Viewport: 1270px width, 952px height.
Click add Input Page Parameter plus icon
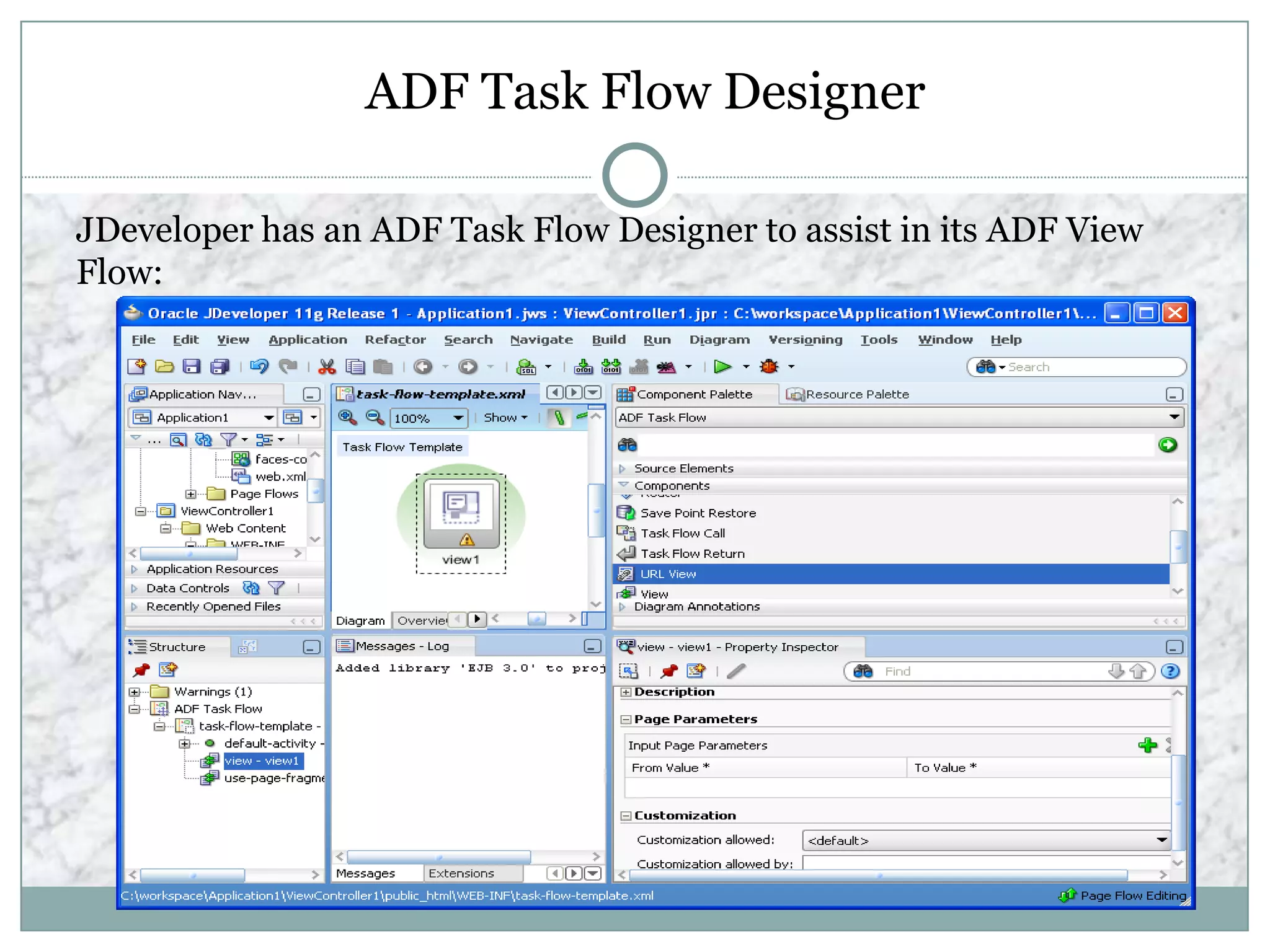1147,745
